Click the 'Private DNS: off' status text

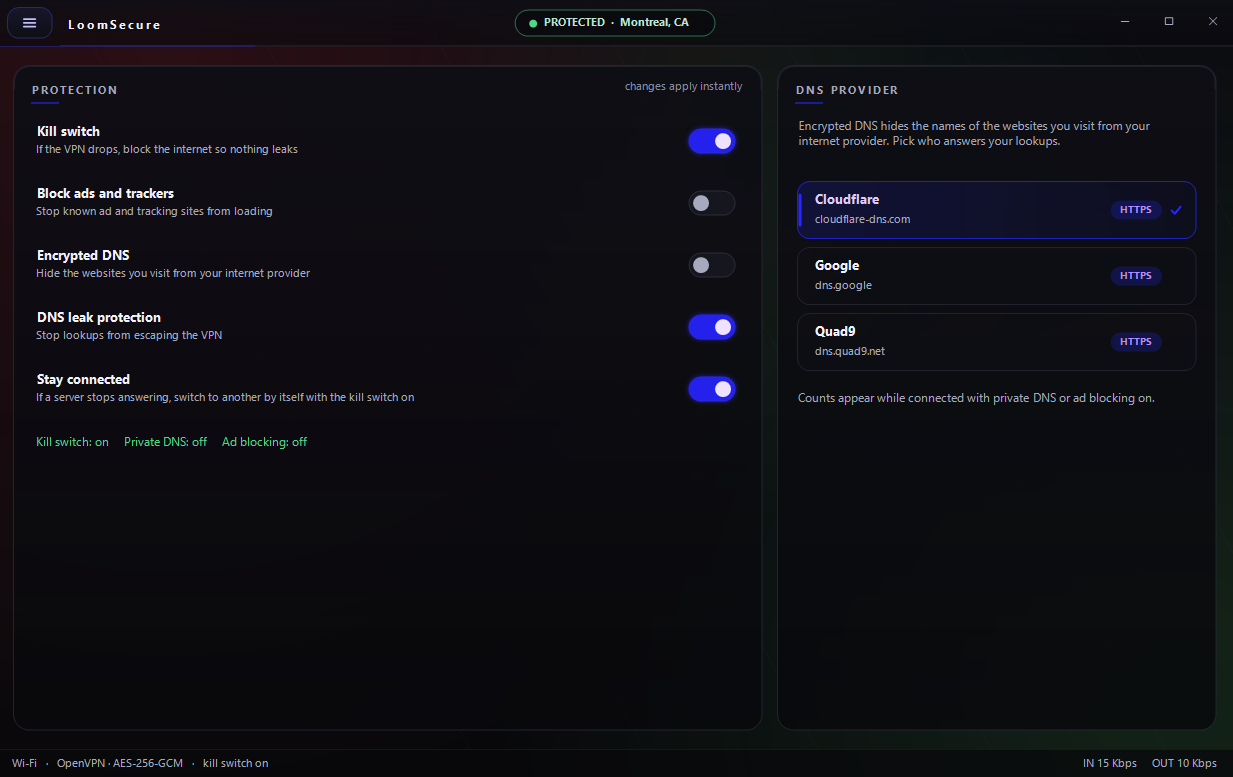166,442
